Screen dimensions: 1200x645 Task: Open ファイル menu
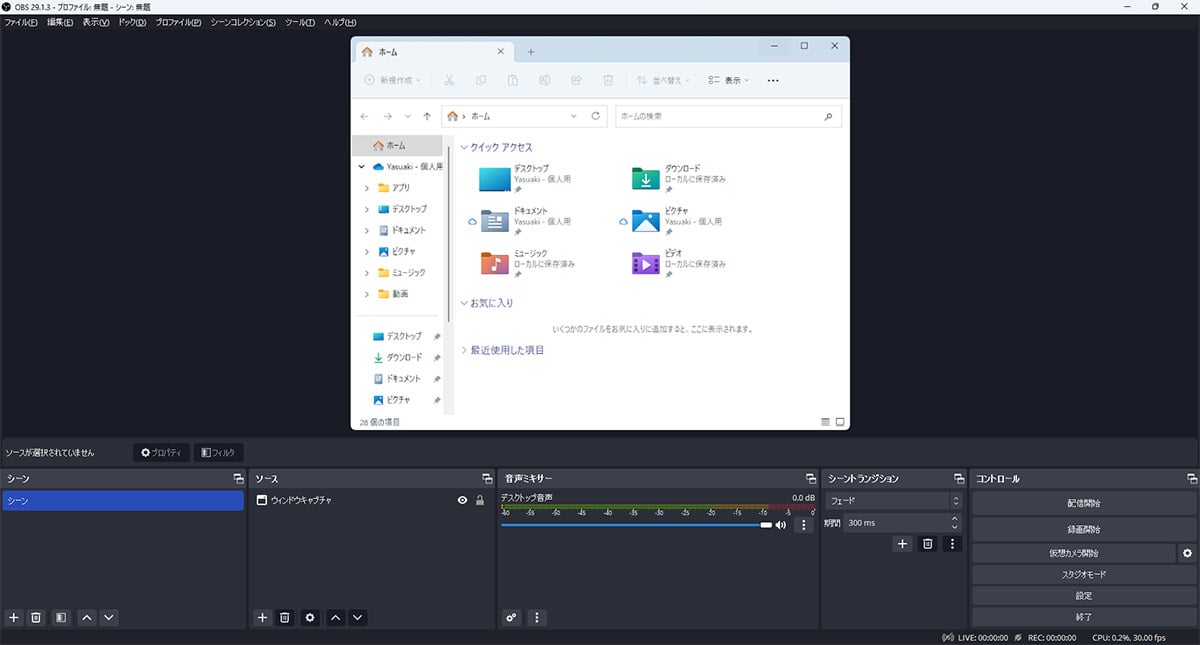click(21, 22)
